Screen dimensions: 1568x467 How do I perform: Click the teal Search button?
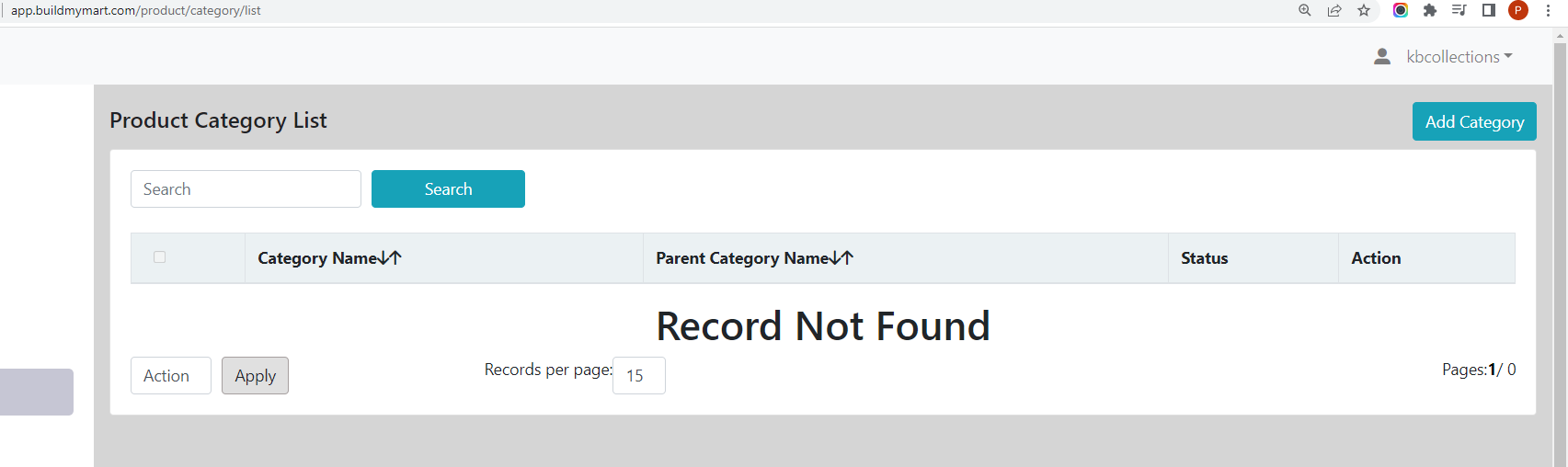click(448, 189)
